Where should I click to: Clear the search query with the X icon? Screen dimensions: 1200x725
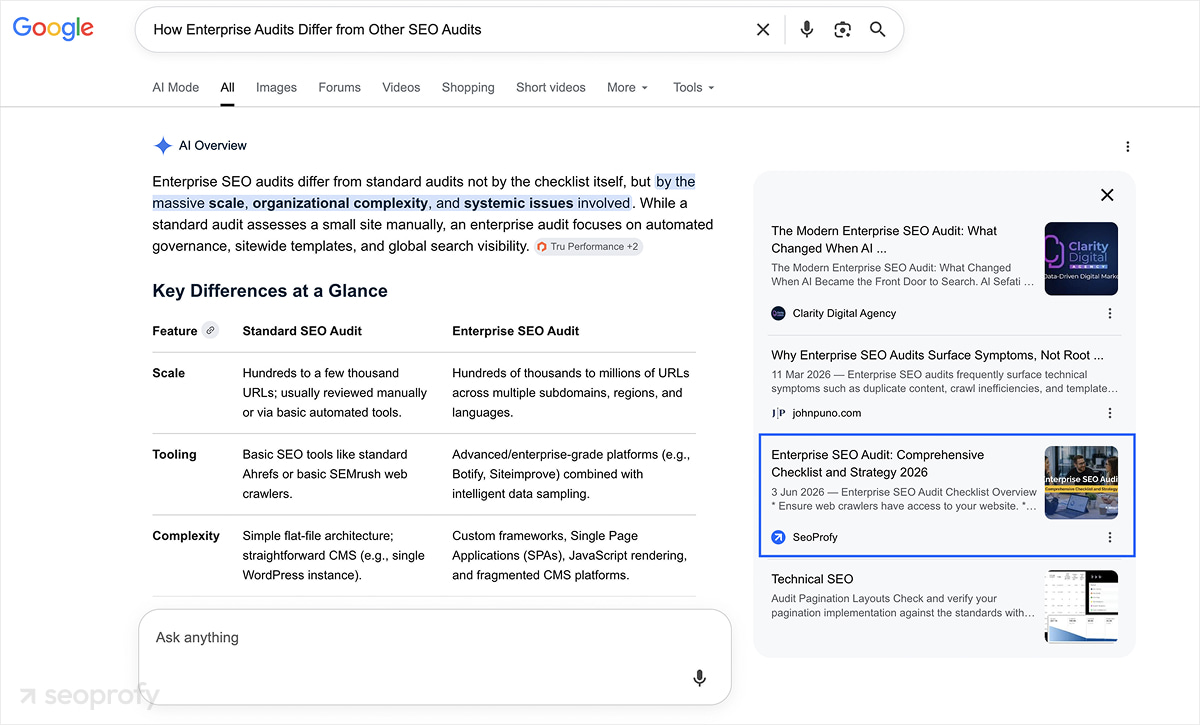point(763,30)
